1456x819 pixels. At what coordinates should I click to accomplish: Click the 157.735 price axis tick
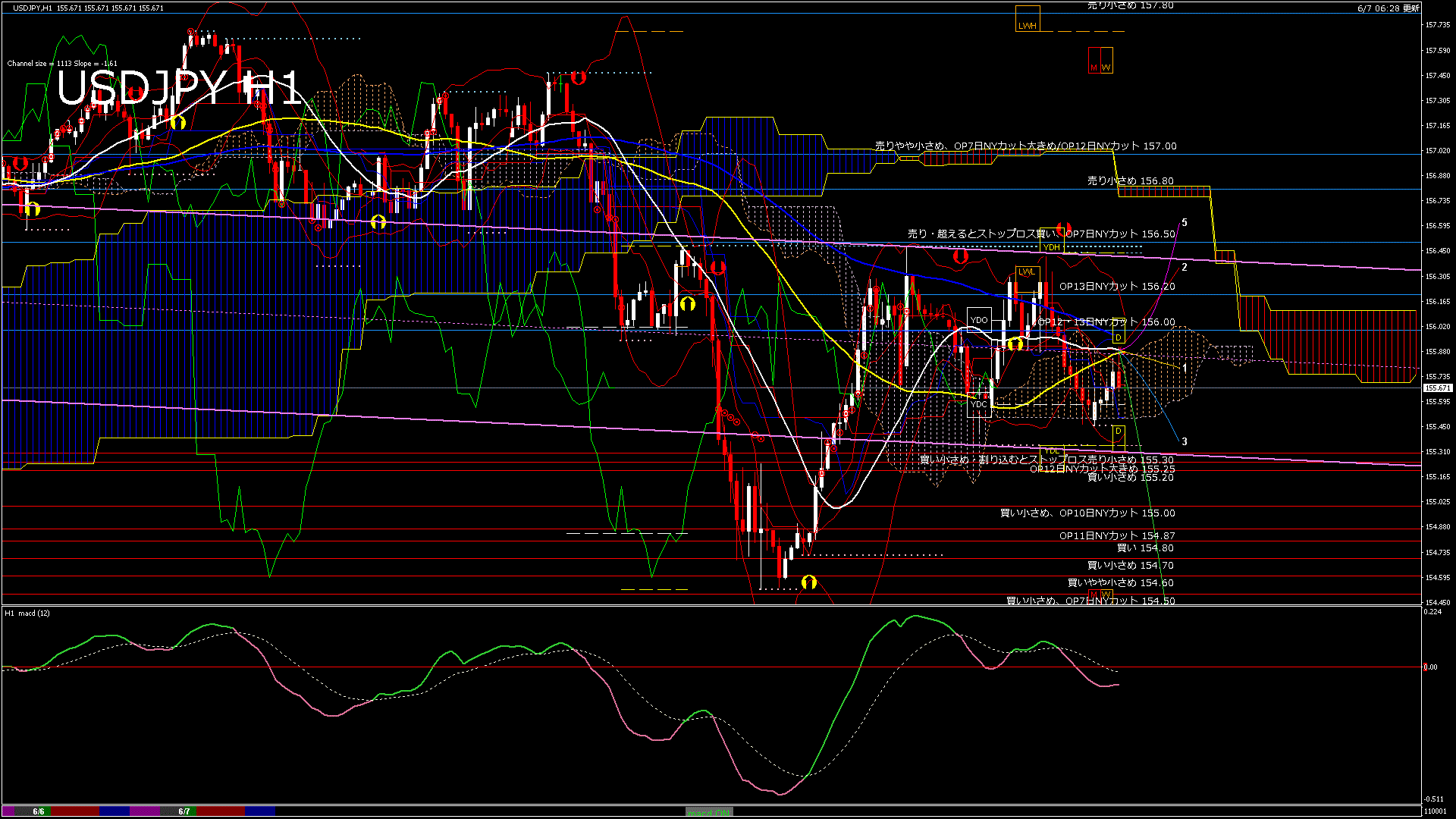(x=1439, y=25)
